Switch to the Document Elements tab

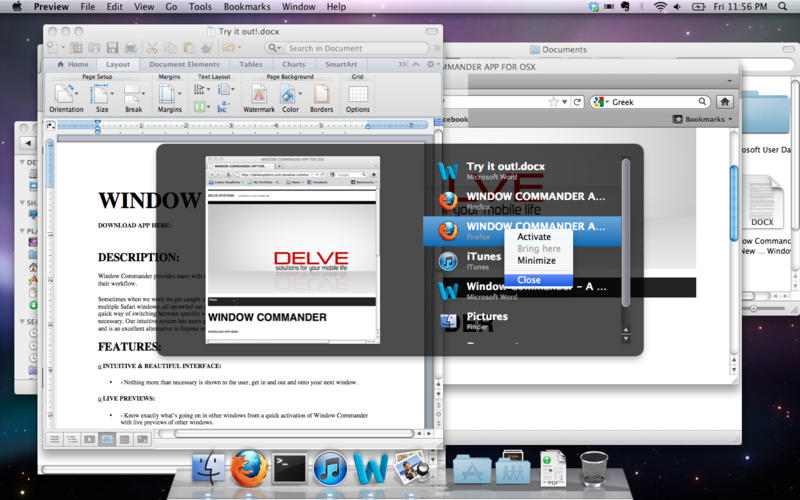click(184, 64)
